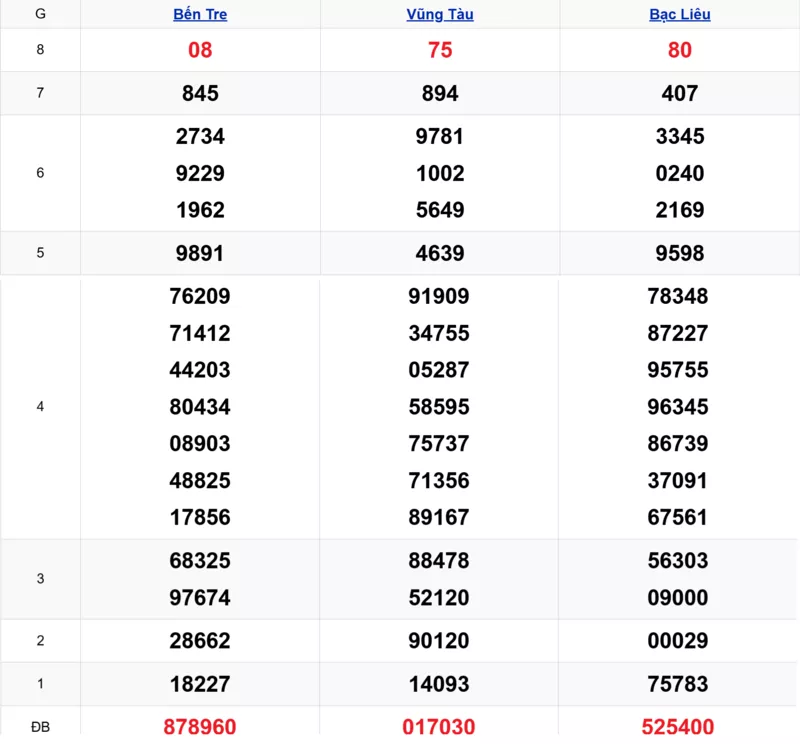Click the G column header cell
800x744 pixels.
(x=40, y=15)
